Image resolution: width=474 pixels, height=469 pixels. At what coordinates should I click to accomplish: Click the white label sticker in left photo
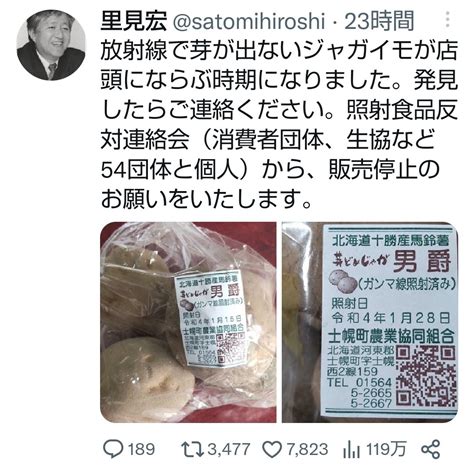[x=212, y=319]
